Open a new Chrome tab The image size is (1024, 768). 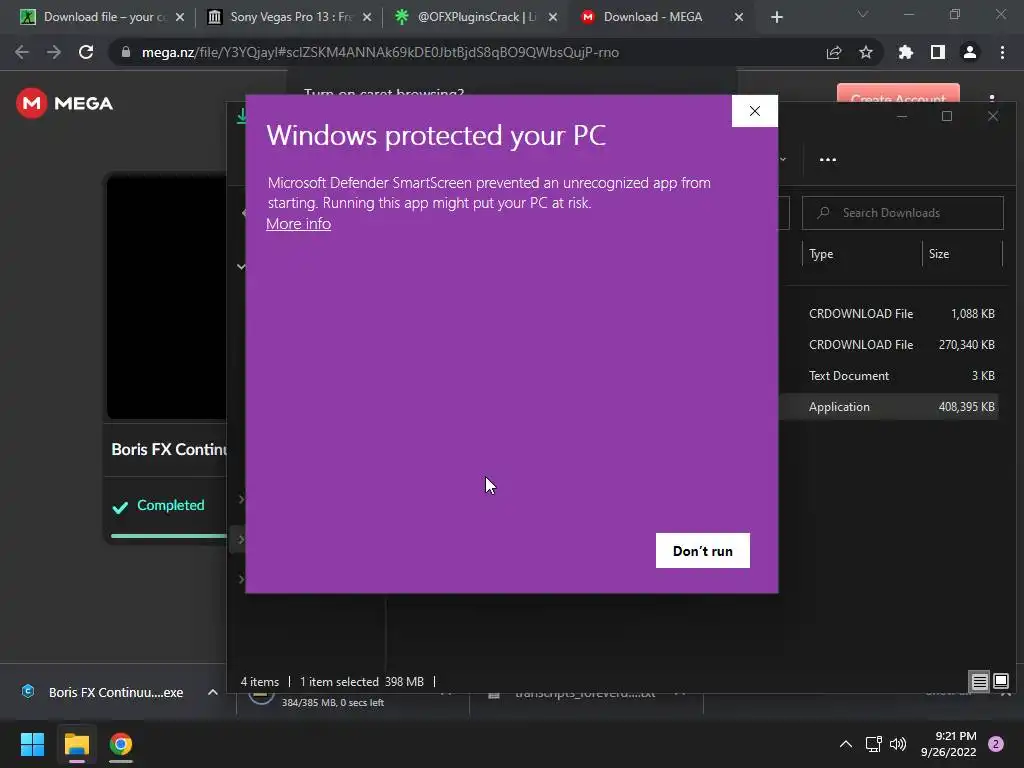click(x=776, y=18)
